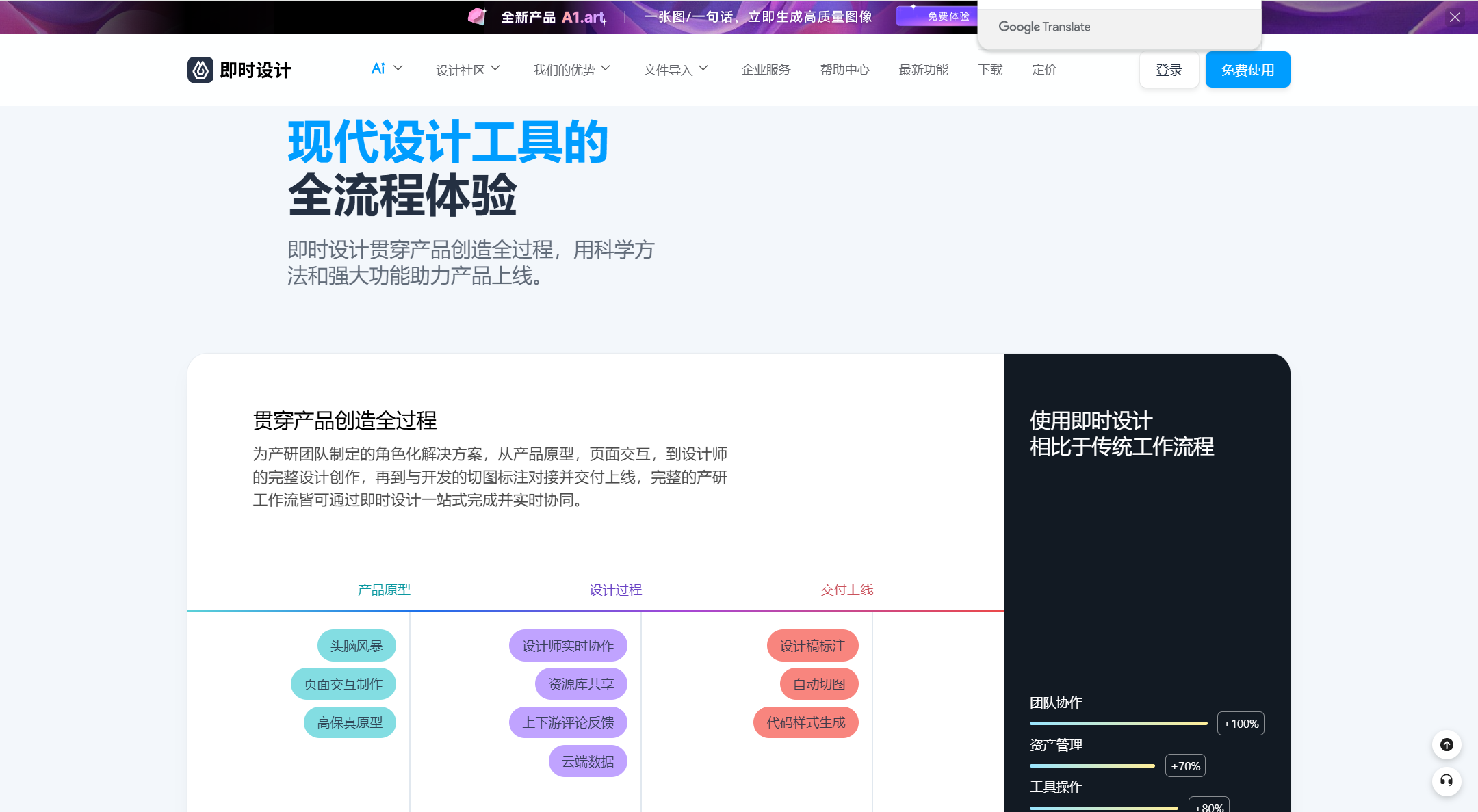Screen dimensions: 1478x812
Task: Click the 交付上线 section link
Action: (846, 589)
